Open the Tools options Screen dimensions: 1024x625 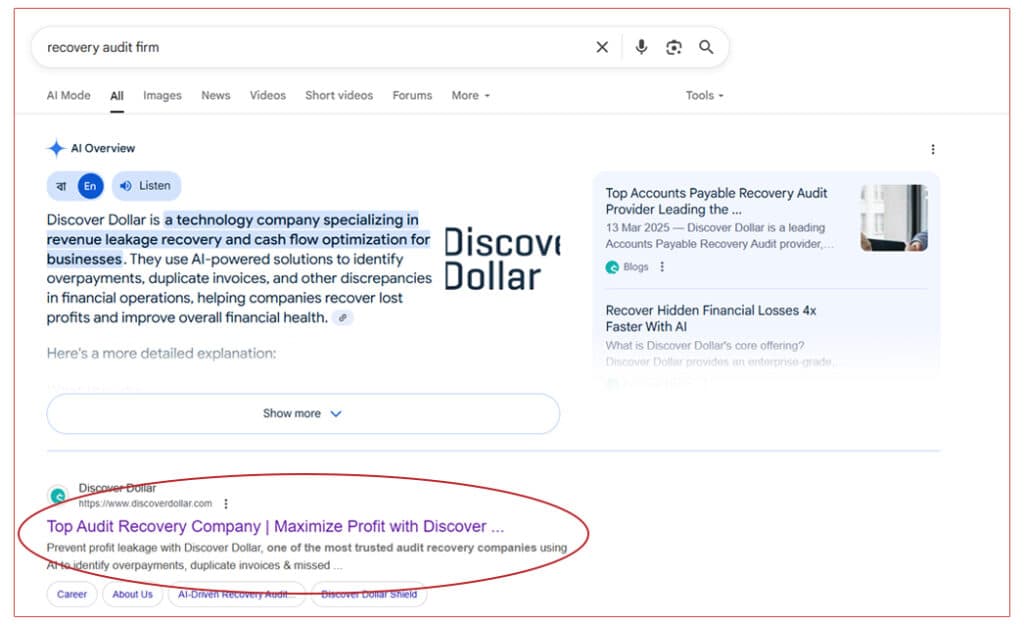tap(704, 95)
